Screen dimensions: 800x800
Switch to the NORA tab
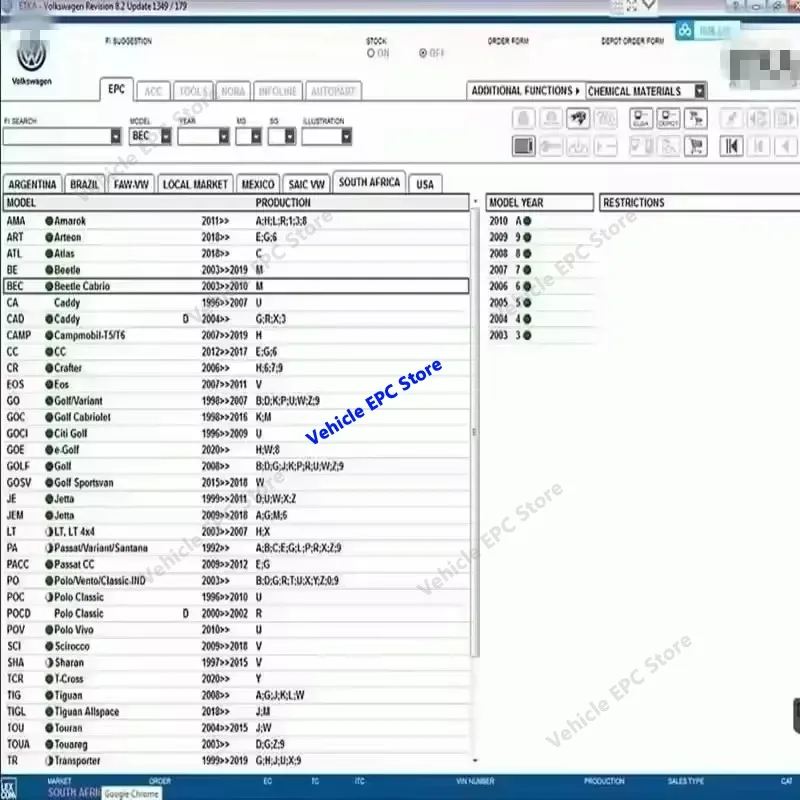tap(233, 91)
